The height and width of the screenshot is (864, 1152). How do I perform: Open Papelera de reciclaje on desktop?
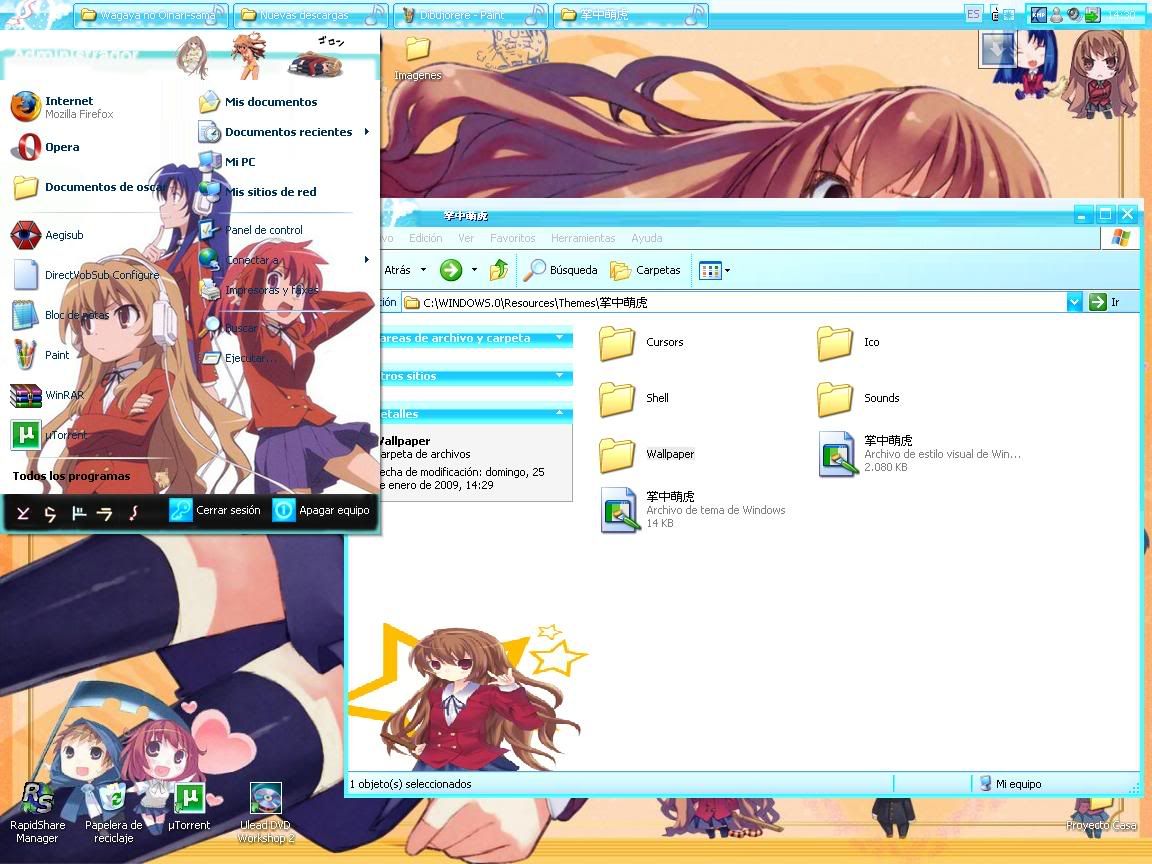pos(113,813)
